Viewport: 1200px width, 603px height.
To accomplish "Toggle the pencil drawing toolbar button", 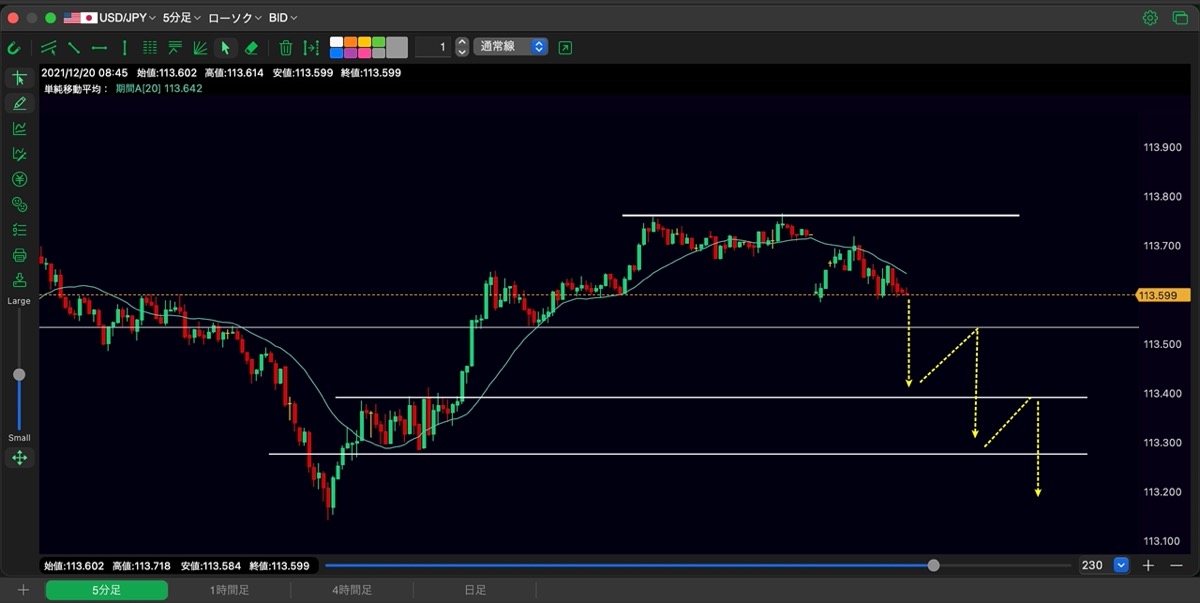I will pyautogui.click(x=19, y=103).
